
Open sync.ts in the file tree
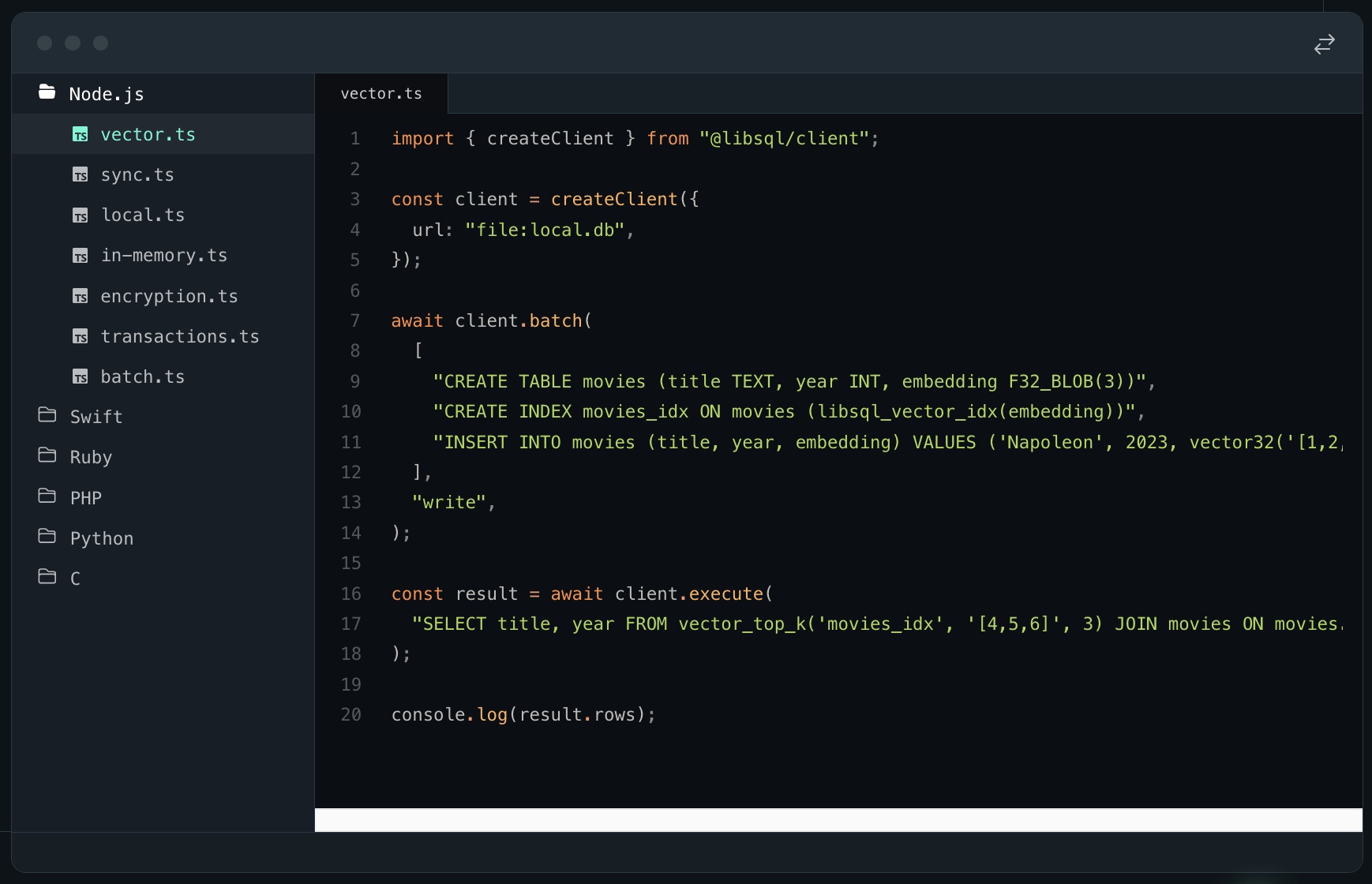163,175
